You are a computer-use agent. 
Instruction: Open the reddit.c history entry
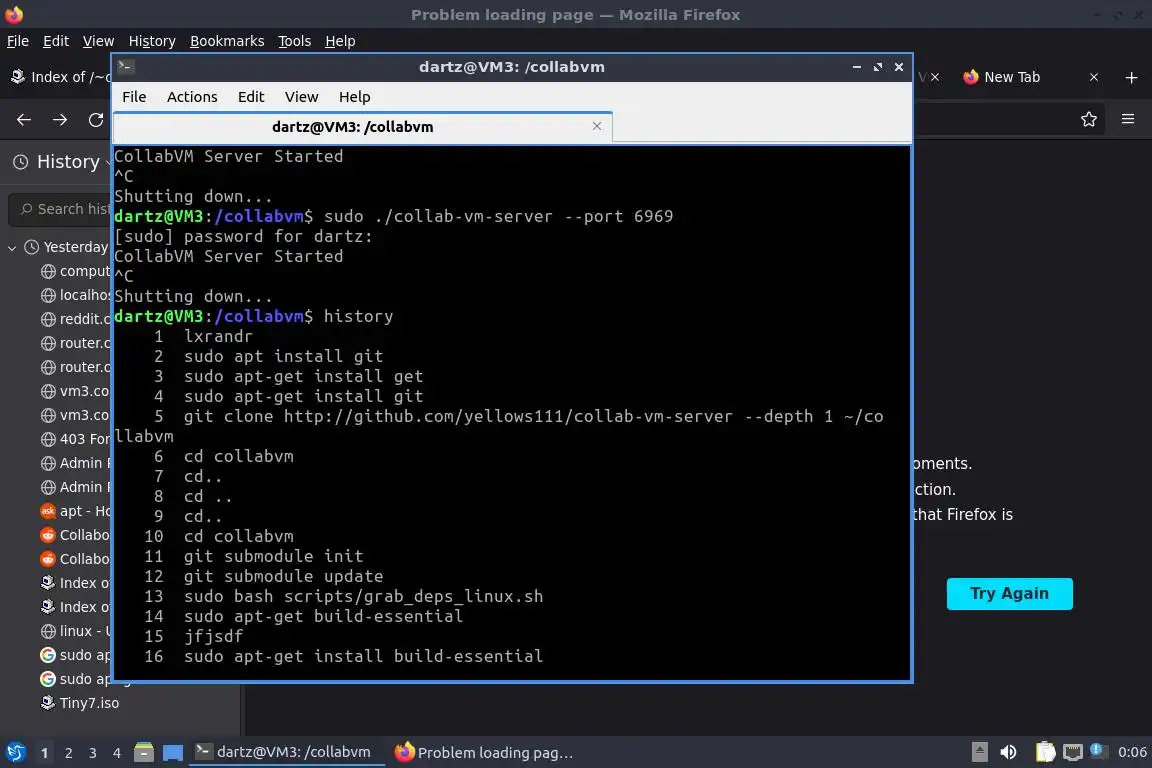[x=75, y=319]
